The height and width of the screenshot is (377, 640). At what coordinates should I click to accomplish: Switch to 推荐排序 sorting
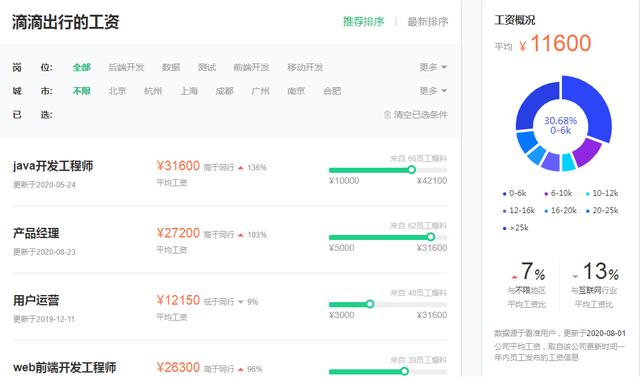tap(363, 22)
